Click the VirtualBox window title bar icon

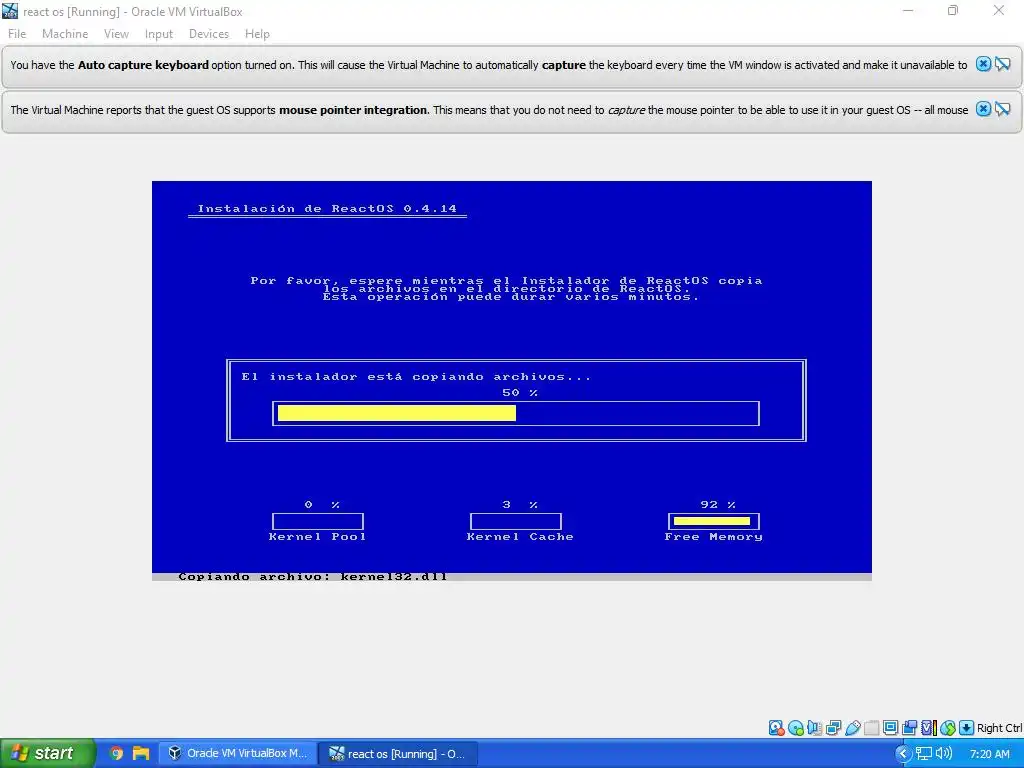tap(10, 11)
